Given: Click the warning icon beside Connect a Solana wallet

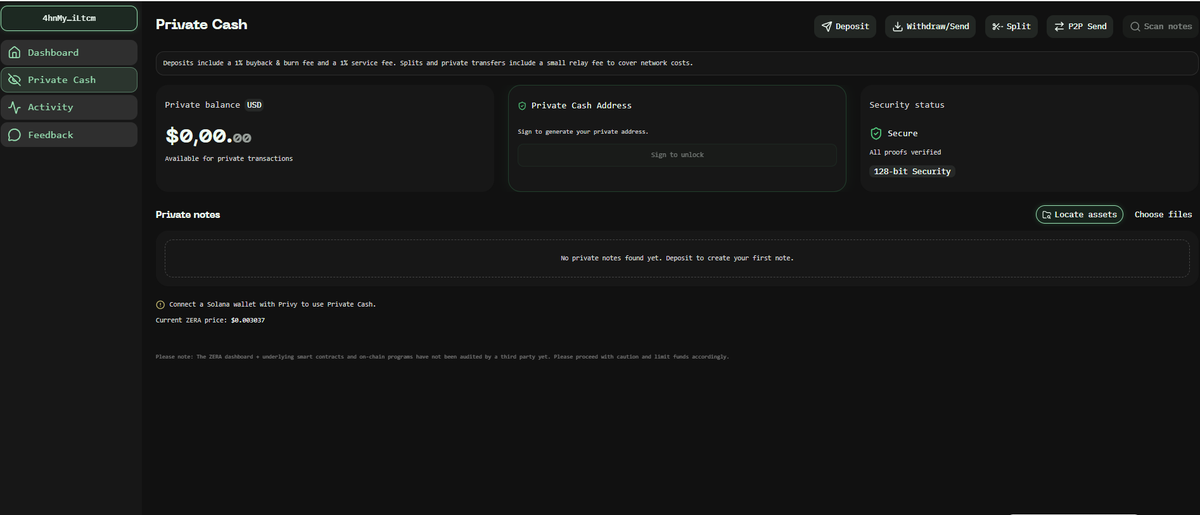Looking at the screenshot, I should (x=161, y=304).
